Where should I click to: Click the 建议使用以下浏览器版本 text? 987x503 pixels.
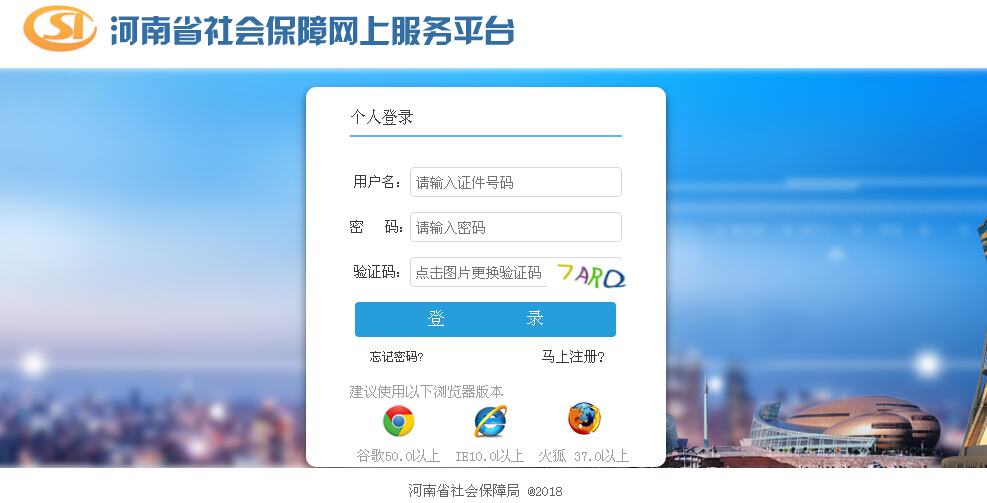(x=427, y=392)
